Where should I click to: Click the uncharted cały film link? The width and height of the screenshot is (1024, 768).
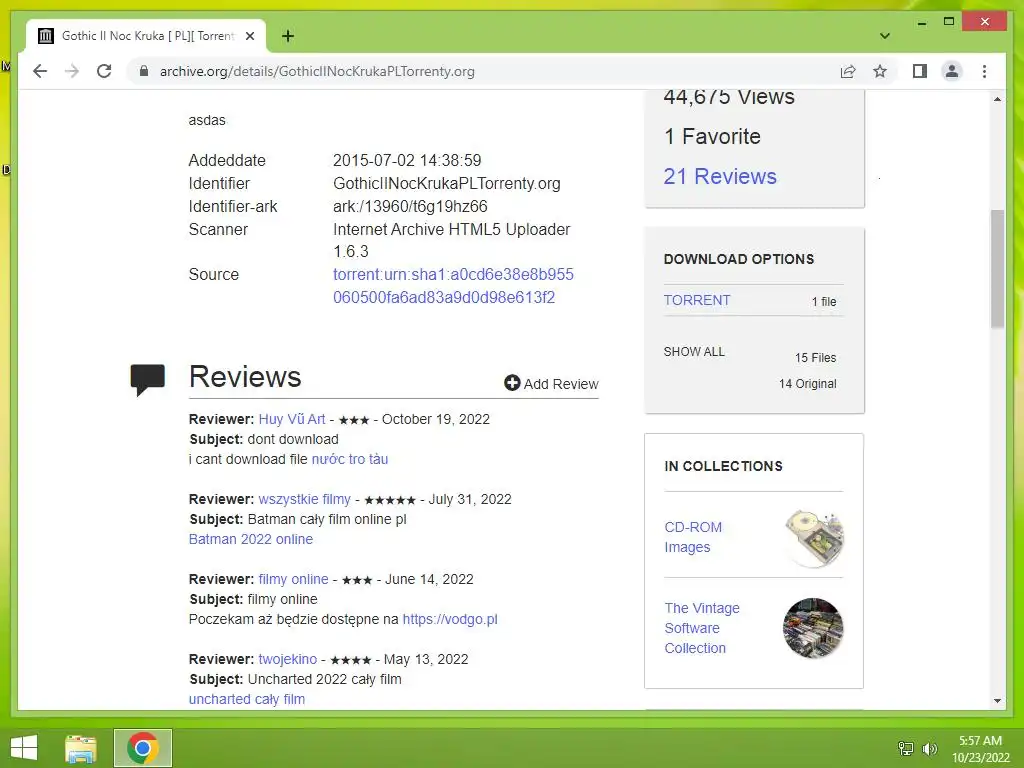coord(247,699)
